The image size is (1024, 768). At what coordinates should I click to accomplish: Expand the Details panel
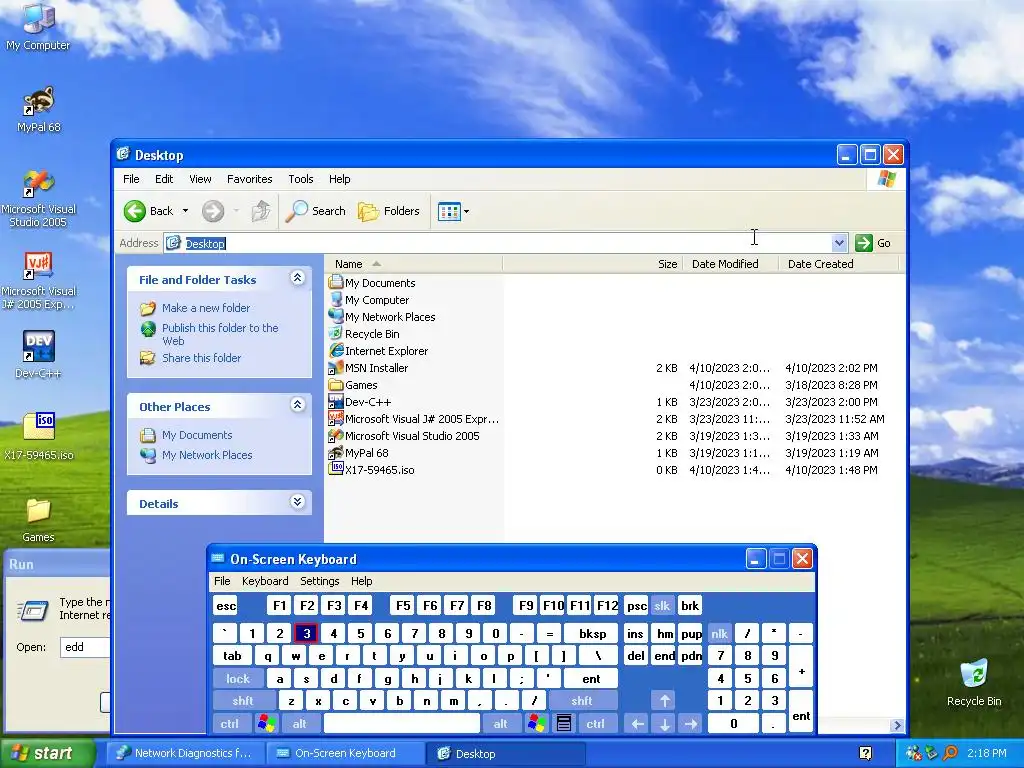[297, 502]
